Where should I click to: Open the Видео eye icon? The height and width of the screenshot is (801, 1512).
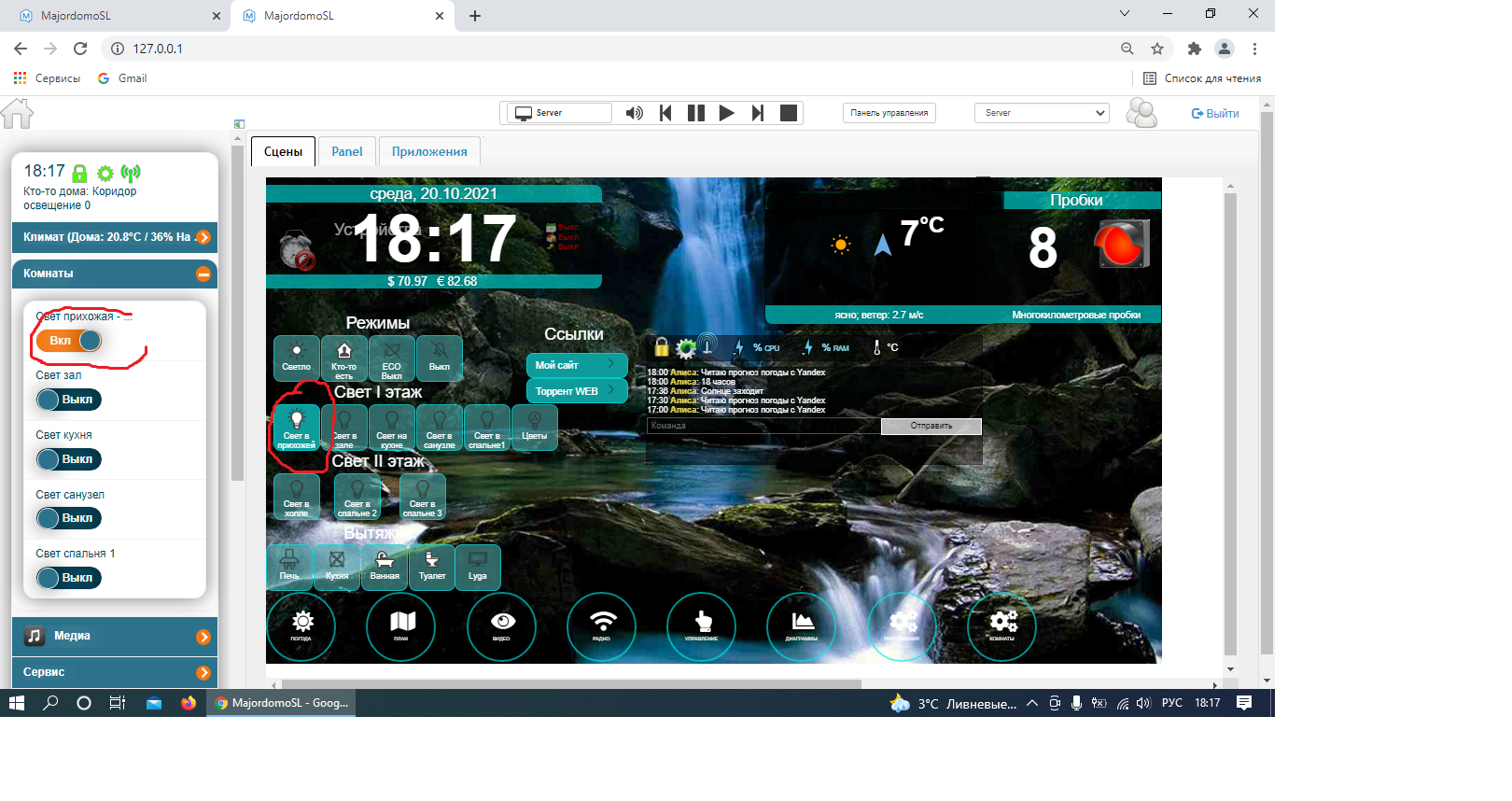(x=502, y=625)
